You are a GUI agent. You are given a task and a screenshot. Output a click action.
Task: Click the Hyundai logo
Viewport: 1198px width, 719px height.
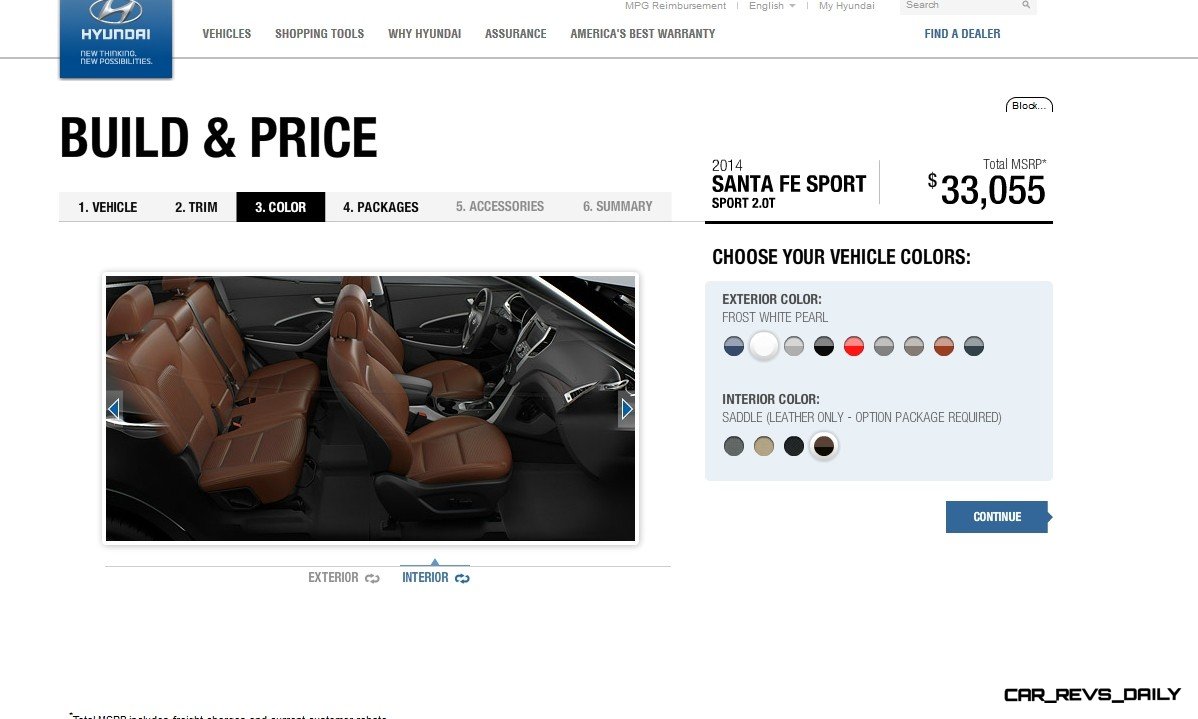pos(115,37)
